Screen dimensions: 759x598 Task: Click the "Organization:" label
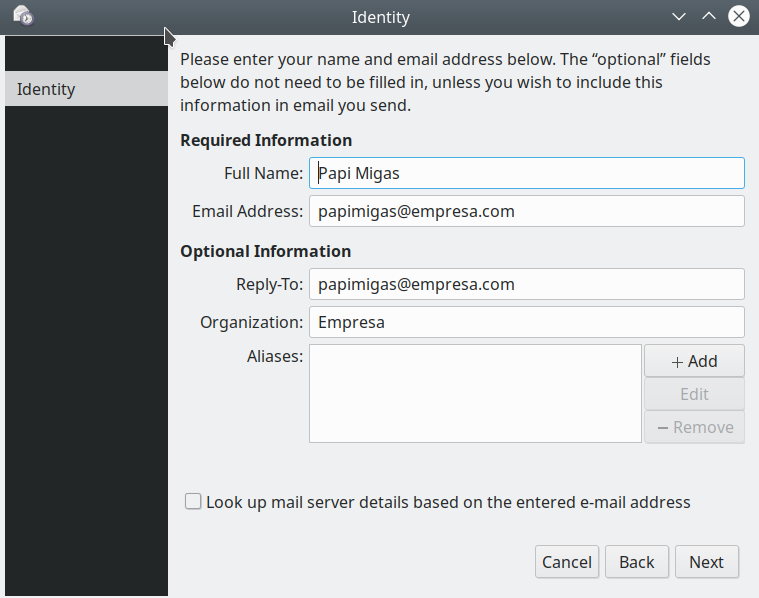(x=251, y=322)
